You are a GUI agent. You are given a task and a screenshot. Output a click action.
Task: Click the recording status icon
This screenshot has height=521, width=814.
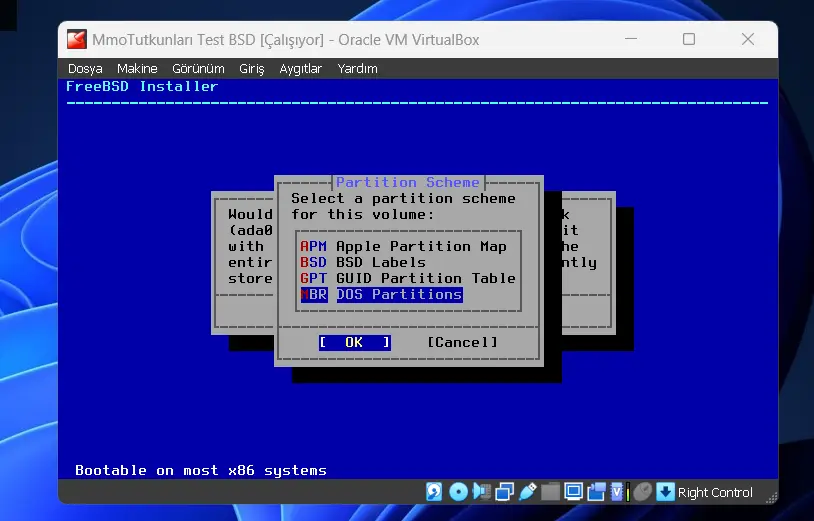(x=596, y=491)
